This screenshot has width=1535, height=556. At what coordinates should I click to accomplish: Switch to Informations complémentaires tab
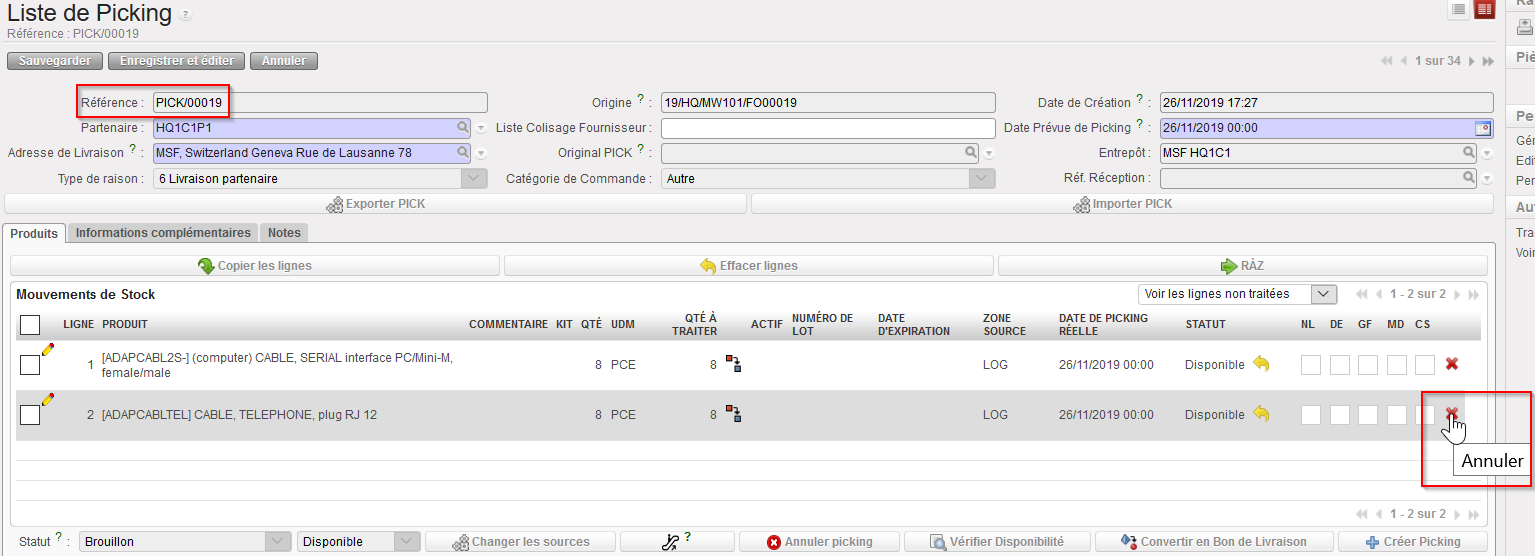coord(163,233)
